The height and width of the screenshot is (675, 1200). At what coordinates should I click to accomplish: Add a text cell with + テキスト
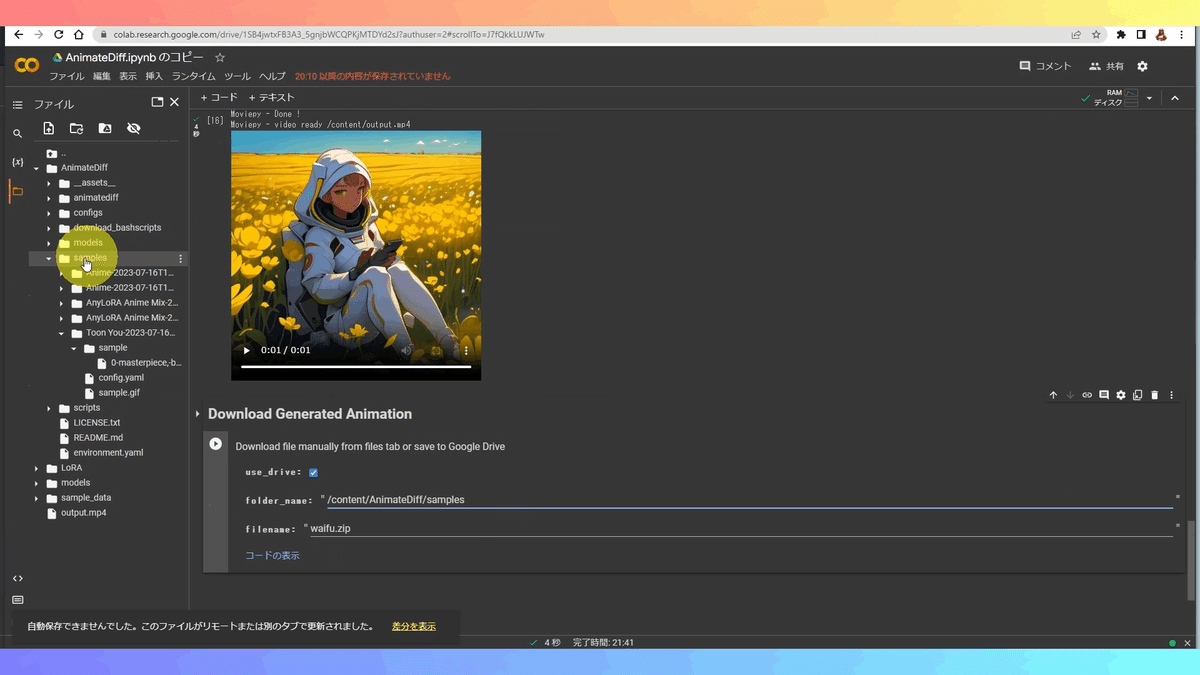tap(271, 98)
